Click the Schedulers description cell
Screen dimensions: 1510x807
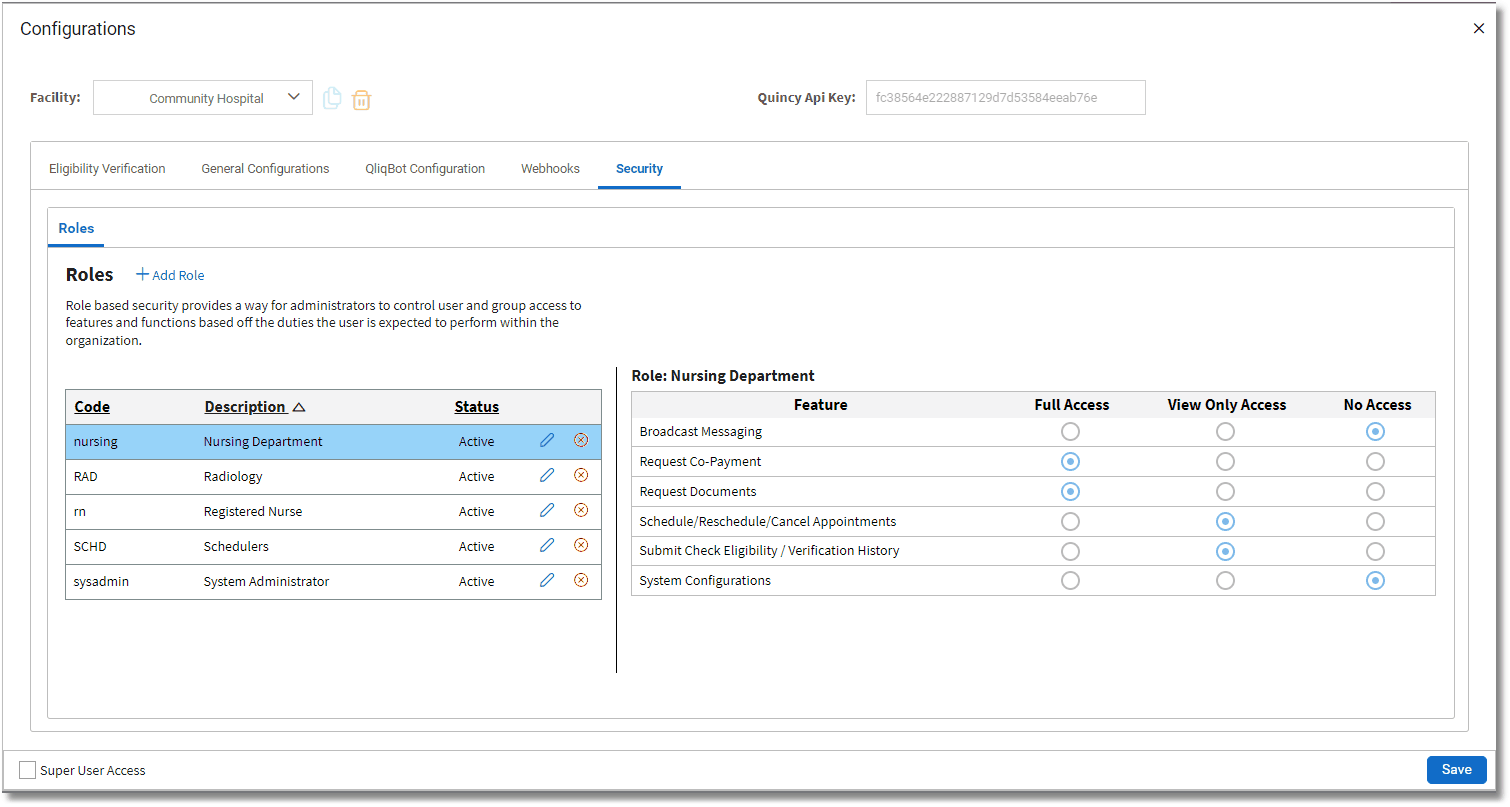pos(236,546)
